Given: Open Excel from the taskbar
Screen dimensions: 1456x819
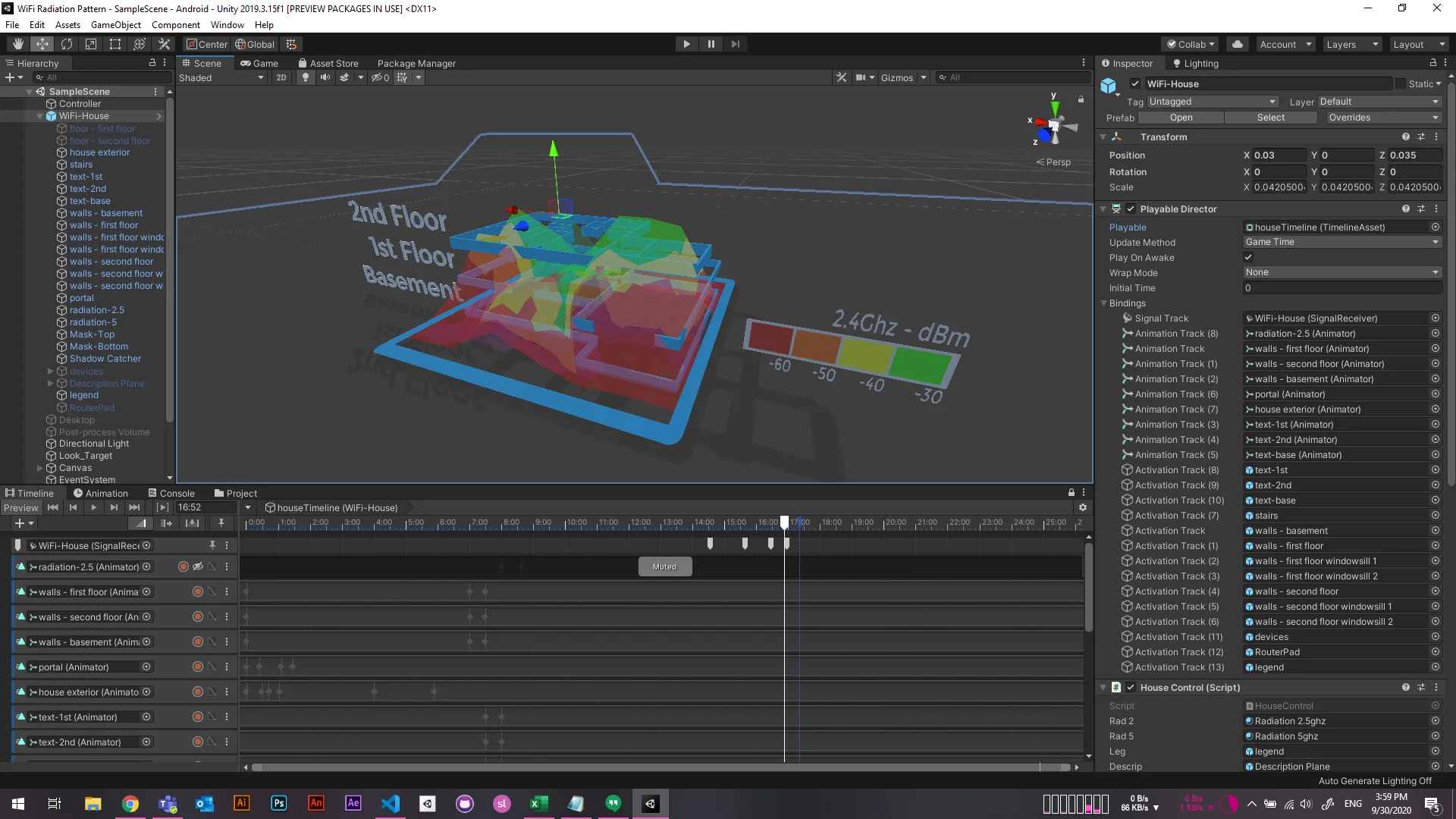Looking at the screenshot, I should [x=539, y=804].
